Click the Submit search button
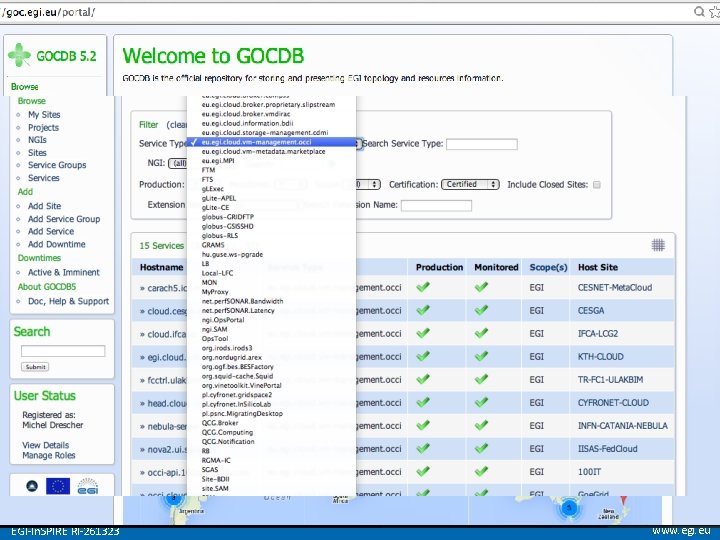 tap(35, 367)
